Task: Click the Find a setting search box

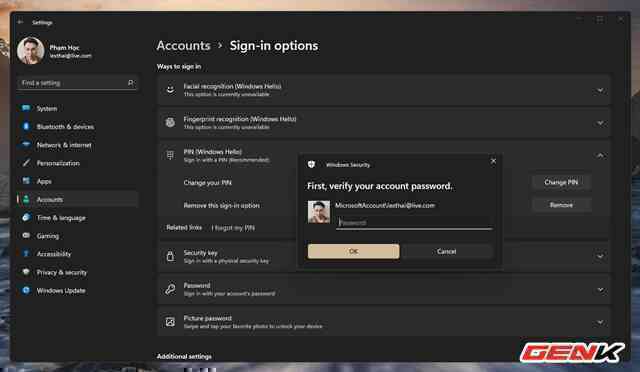Action: 78,83
